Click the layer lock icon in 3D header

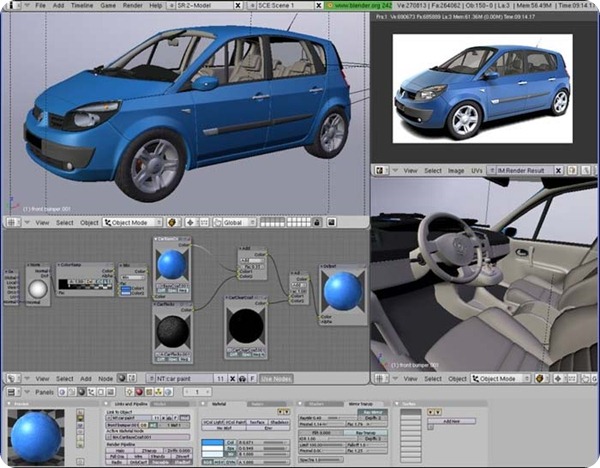(x=316, y=222)
